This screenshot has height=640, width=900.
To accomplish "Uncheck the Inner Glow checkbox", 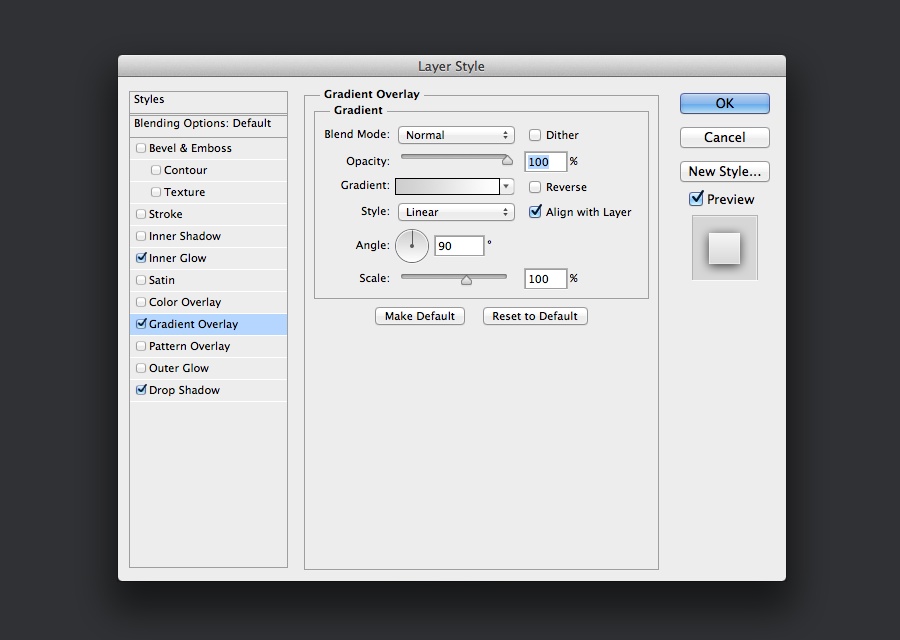I will pyautogui.click(x=141, y=258).
